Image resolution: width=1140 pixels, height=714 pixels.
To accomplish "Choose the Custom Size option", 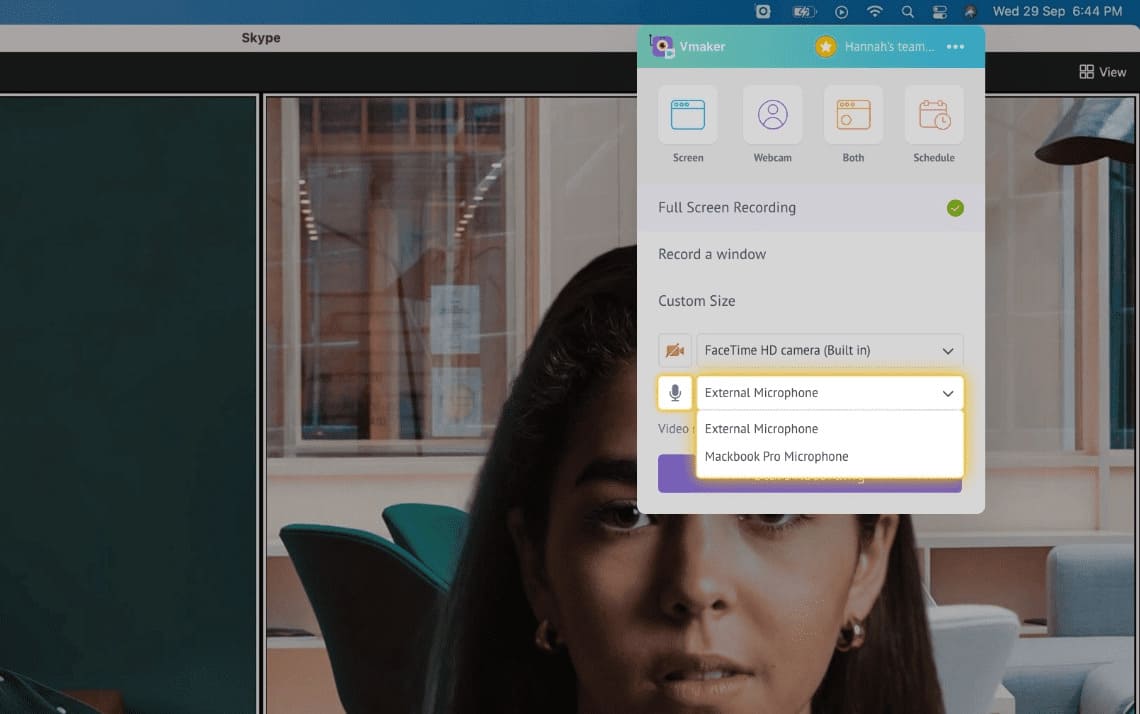I will tap(696, 301).
